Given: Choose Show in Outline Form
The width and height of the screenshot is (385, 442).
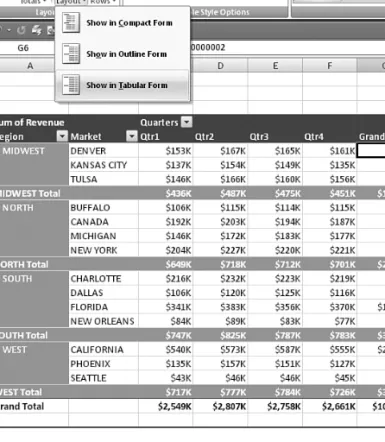Looking at the screenshot, I should pos(122,54).
